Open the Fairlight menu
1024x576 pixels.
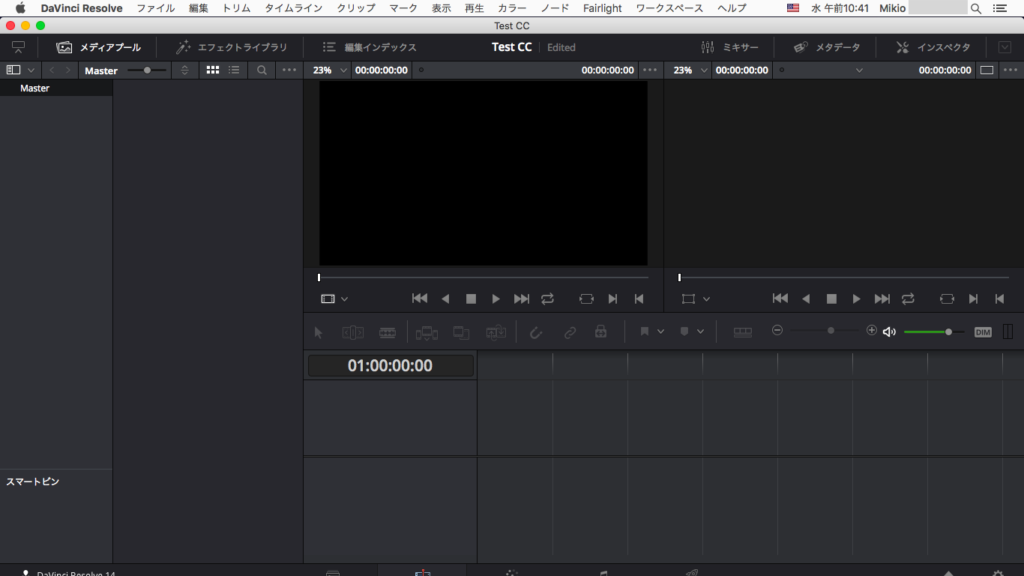point(602,8)
